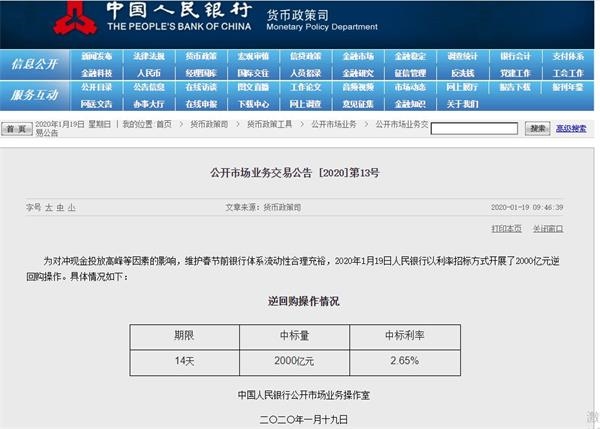600x429 pixels.
Task: Click the search text input box
Action: click(481, 128)
